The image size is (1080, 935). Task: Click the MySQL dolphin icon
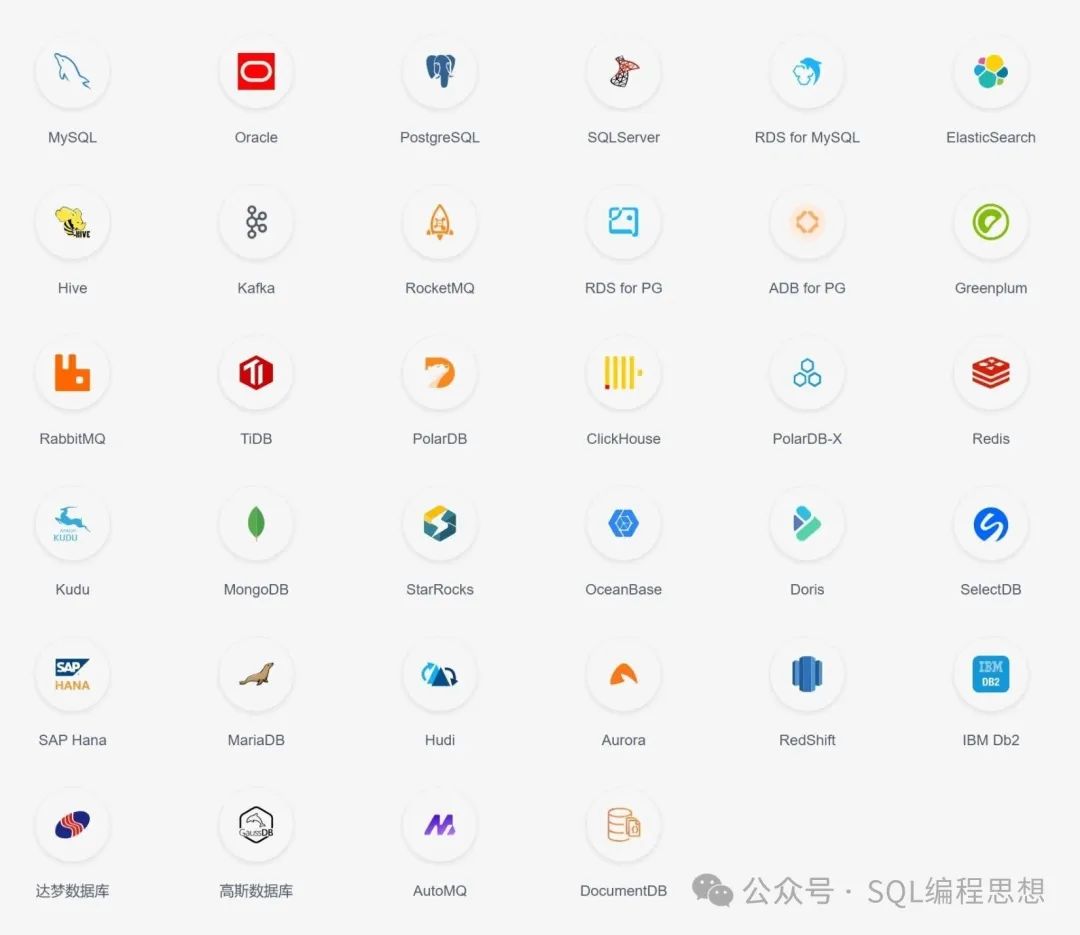click(x=72, y=72)
